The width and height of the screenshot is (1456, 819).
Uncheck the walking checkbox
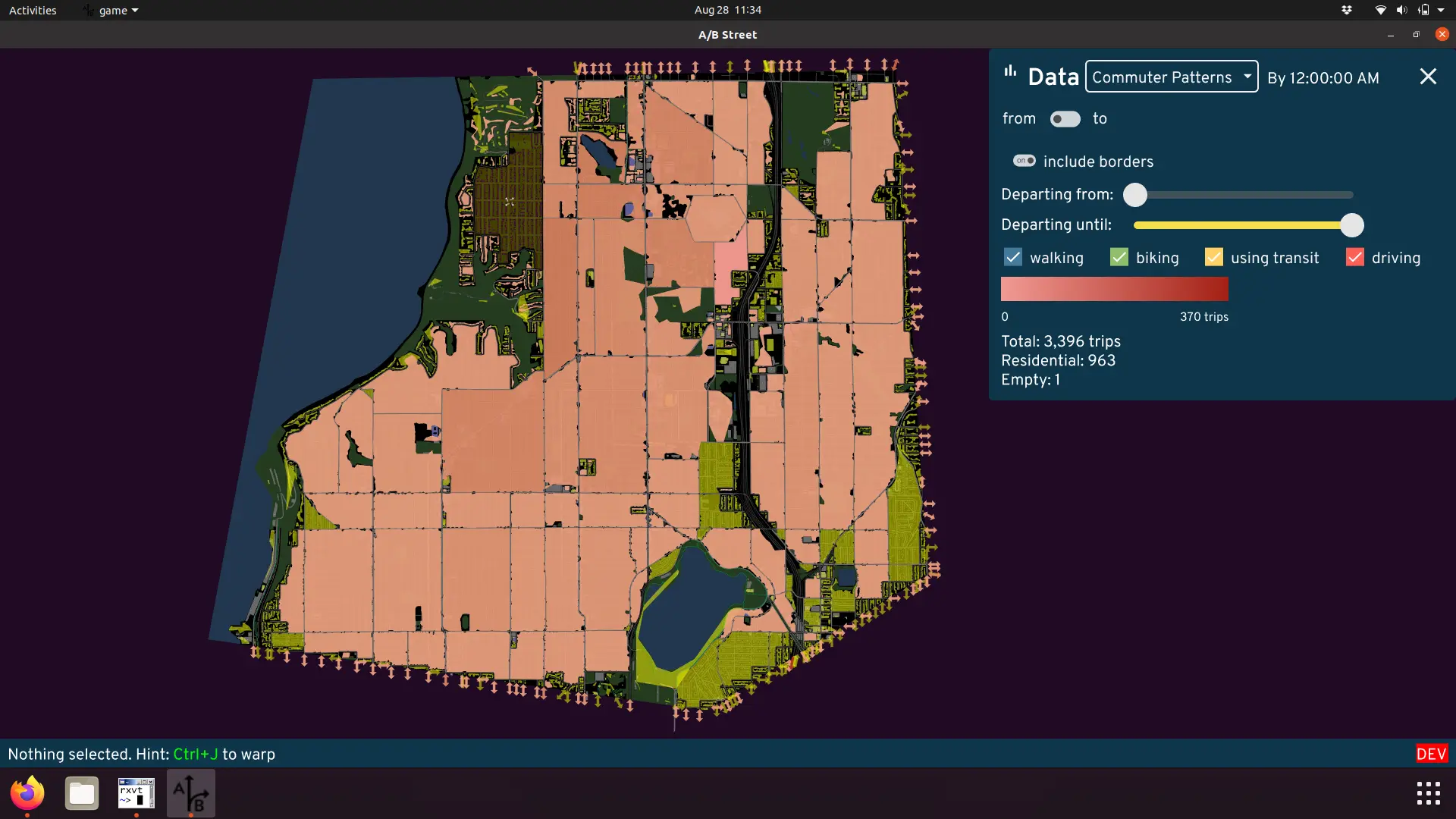[1013, 257]
